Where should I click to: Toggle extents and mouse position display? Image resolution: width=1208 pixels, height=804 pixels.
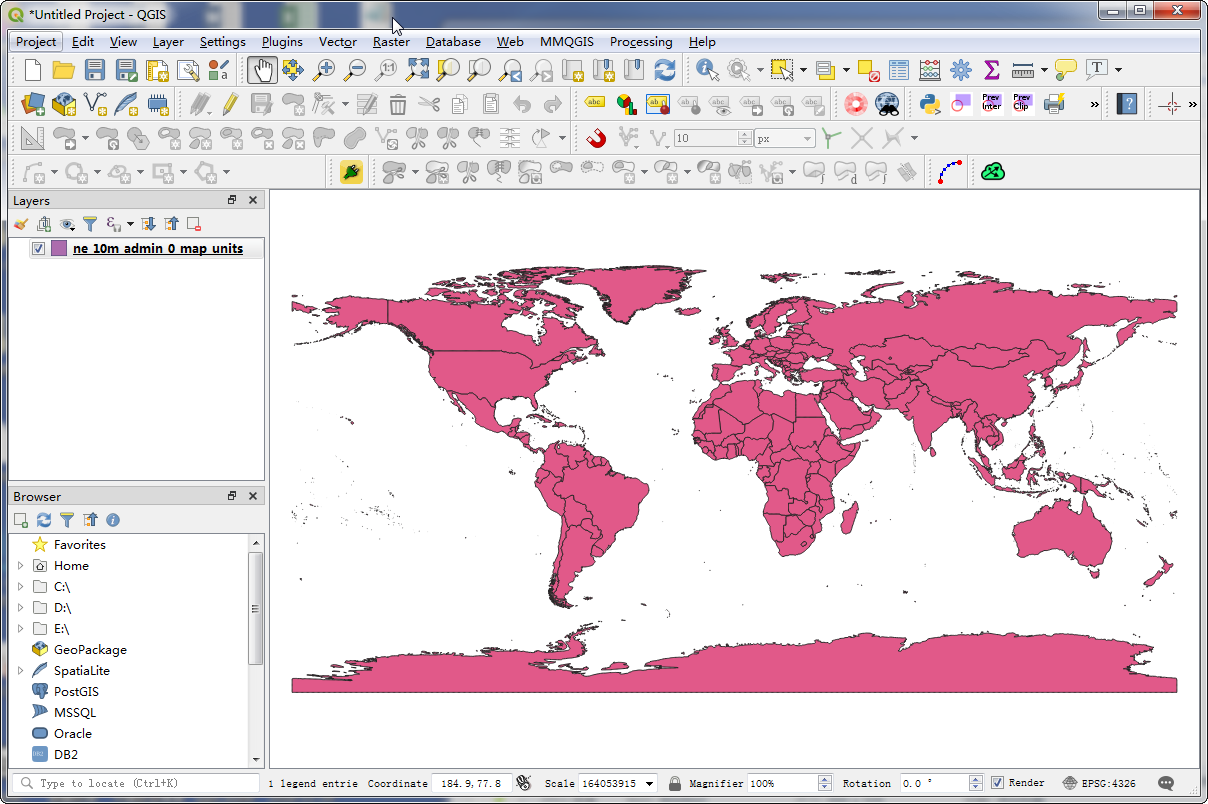click(x=523, y=783)
